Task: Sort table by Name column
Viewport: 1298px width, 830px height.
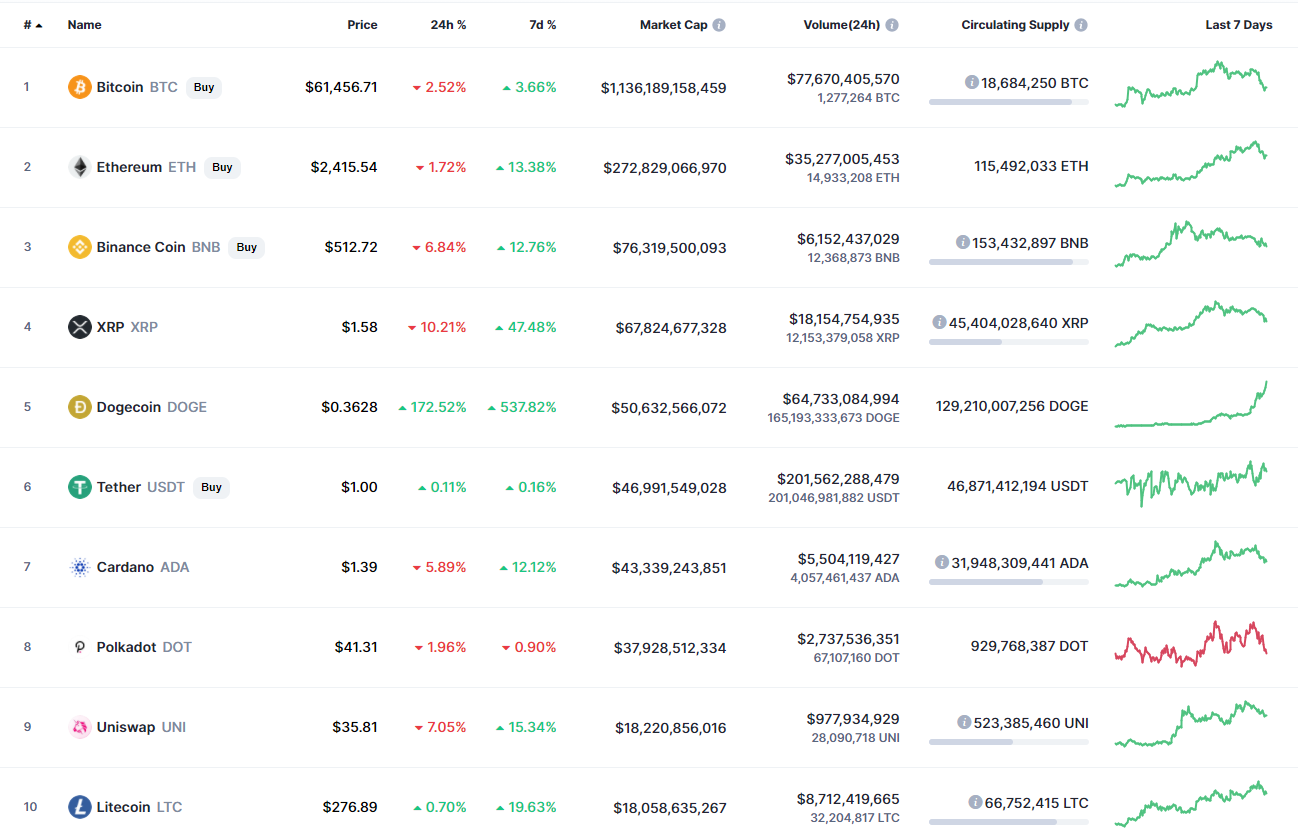Action: click(84, 25)
